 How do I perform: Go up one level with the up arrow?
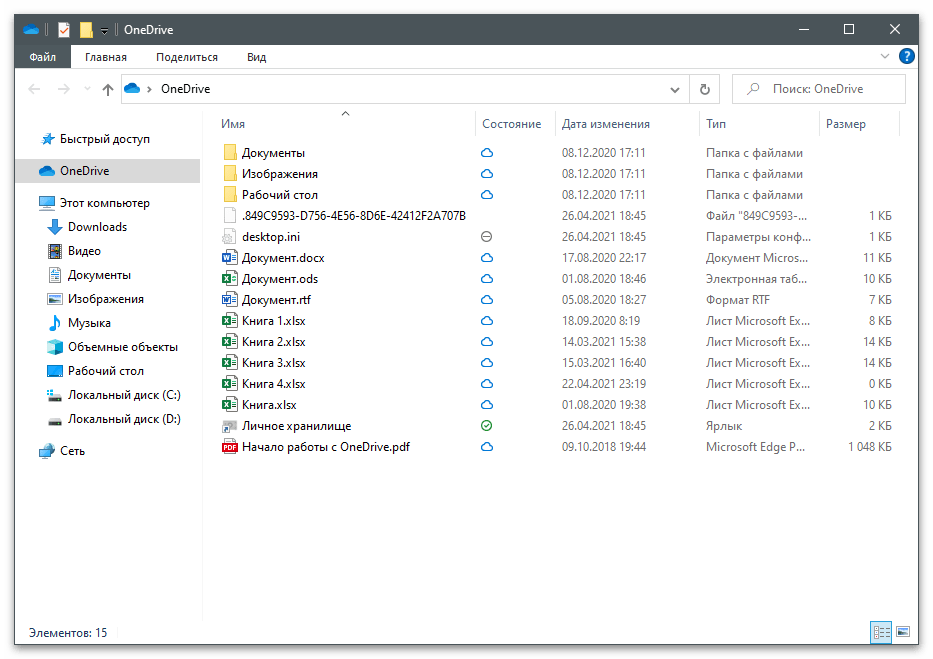[x=108, y=89]
